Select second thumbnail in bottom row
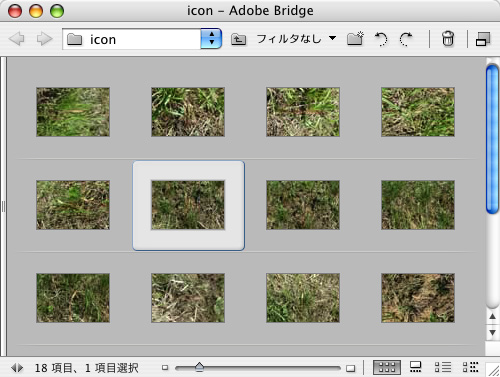500x377 pixels. pyautogui.click(x=188, y=298)
